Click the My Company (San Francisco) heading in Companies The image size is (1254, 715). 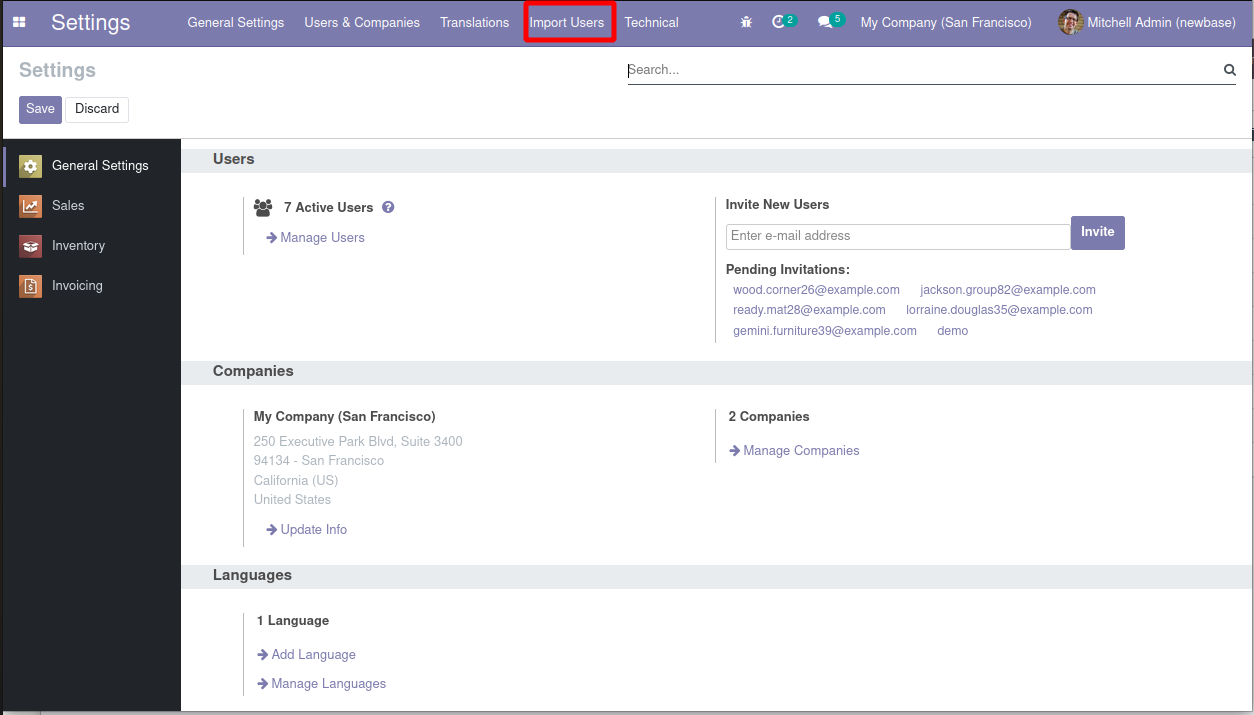[345, 417]
